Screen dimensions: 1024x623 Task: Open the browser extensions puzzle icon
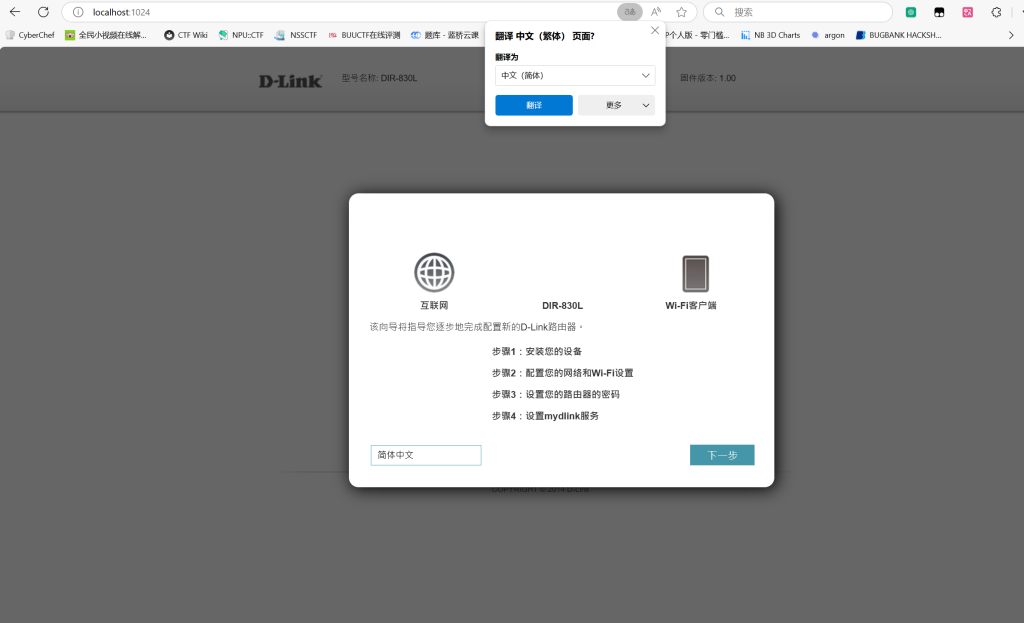coord(996,12)
